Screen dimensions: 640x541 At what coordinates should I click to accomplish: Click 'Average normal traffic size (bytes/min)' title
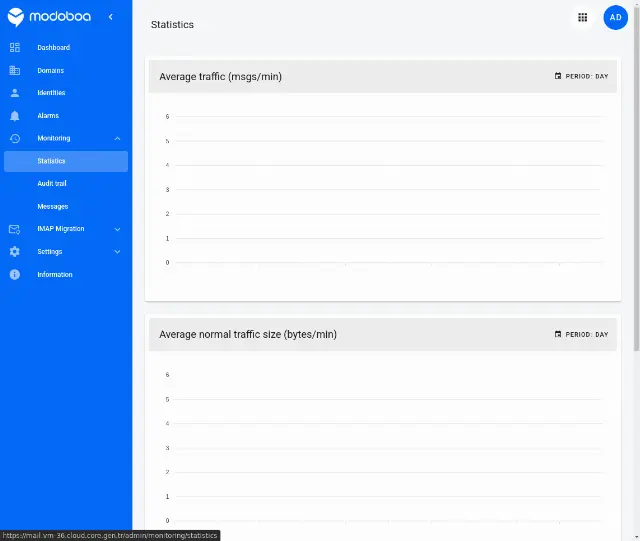coord(248,334)
